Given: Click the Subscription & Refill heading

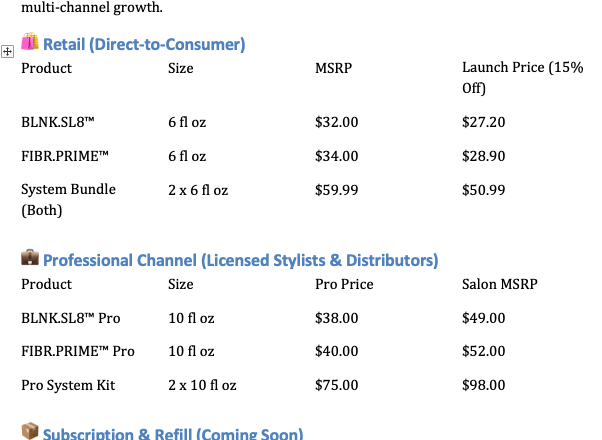Looking at the screenshot, I should pos(173,433).
